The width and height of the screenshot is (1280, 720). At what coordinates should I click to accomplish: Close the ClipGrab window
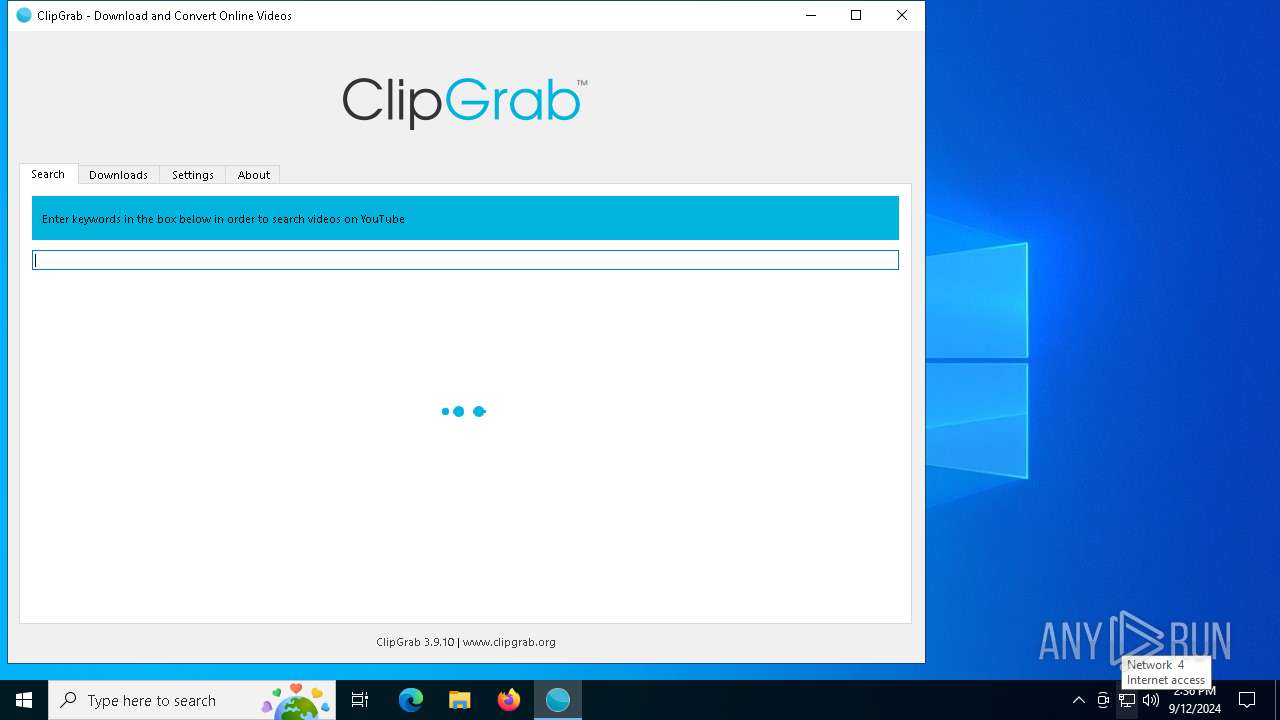tap(902, 15)
